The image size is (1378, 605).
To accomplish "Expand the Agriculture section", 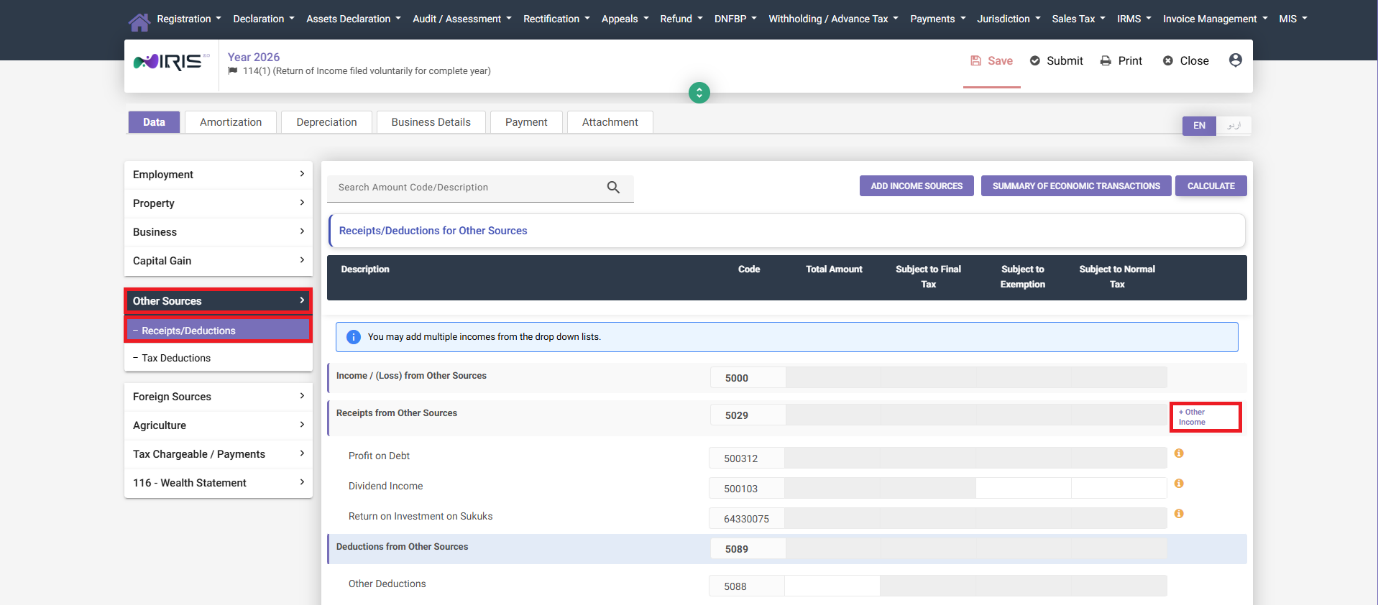I will 218,425.
